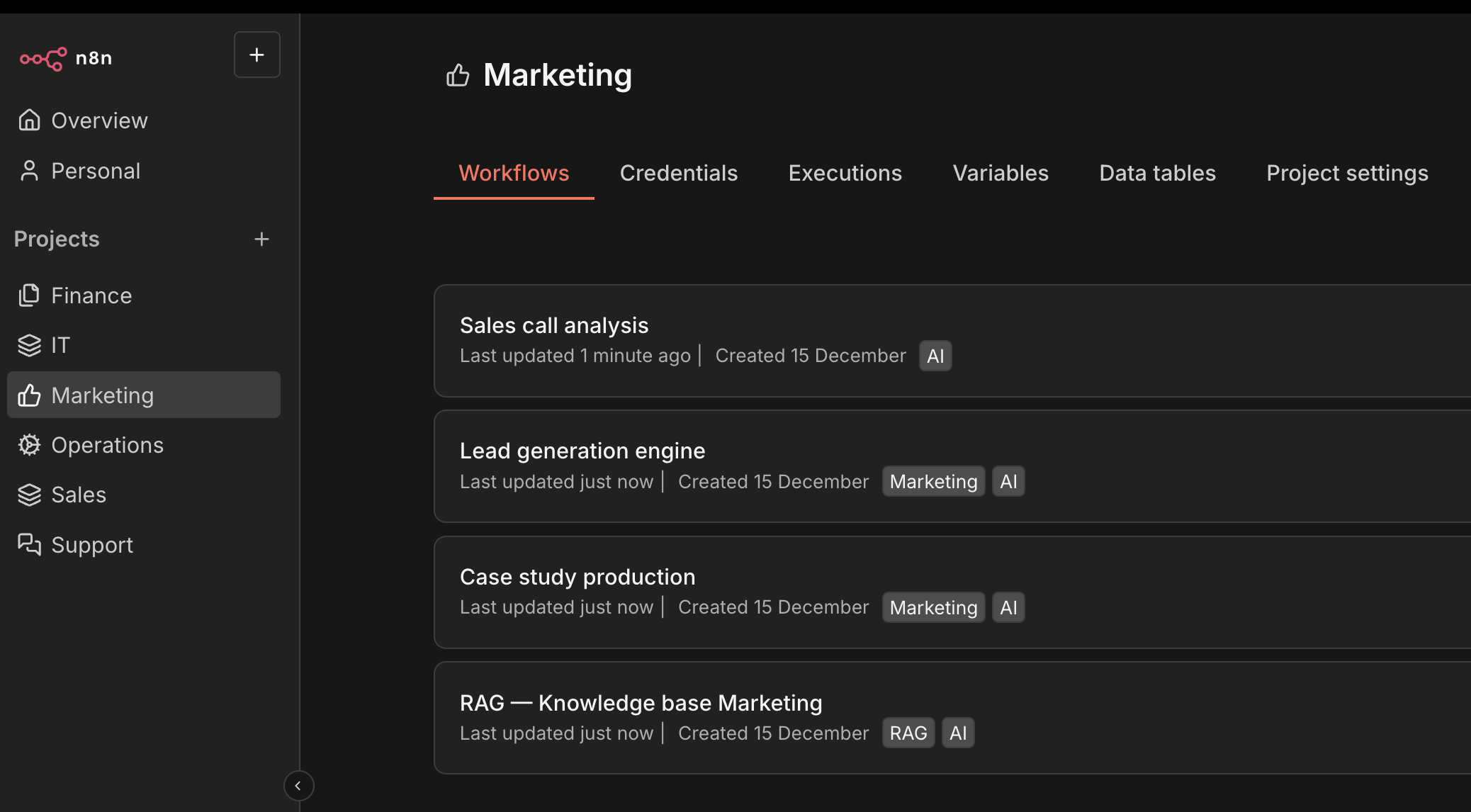Open the Project settings tab
The width and height of the screenshot is (1471, 812).
(x=1346, y=173)
